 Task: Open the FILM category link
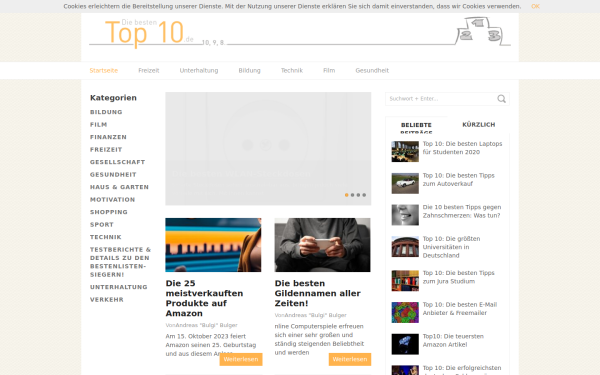(99, 125)
